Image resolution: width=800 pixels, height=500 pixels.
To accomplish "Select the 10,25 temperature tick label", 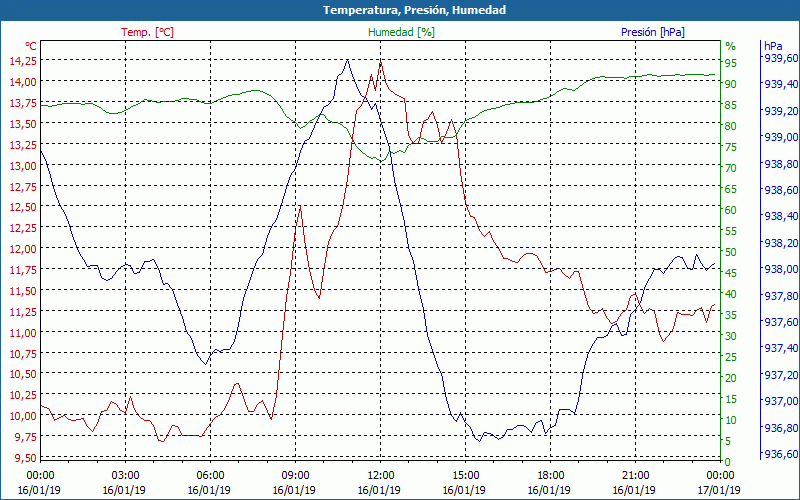I will click(x=23, y=394).
